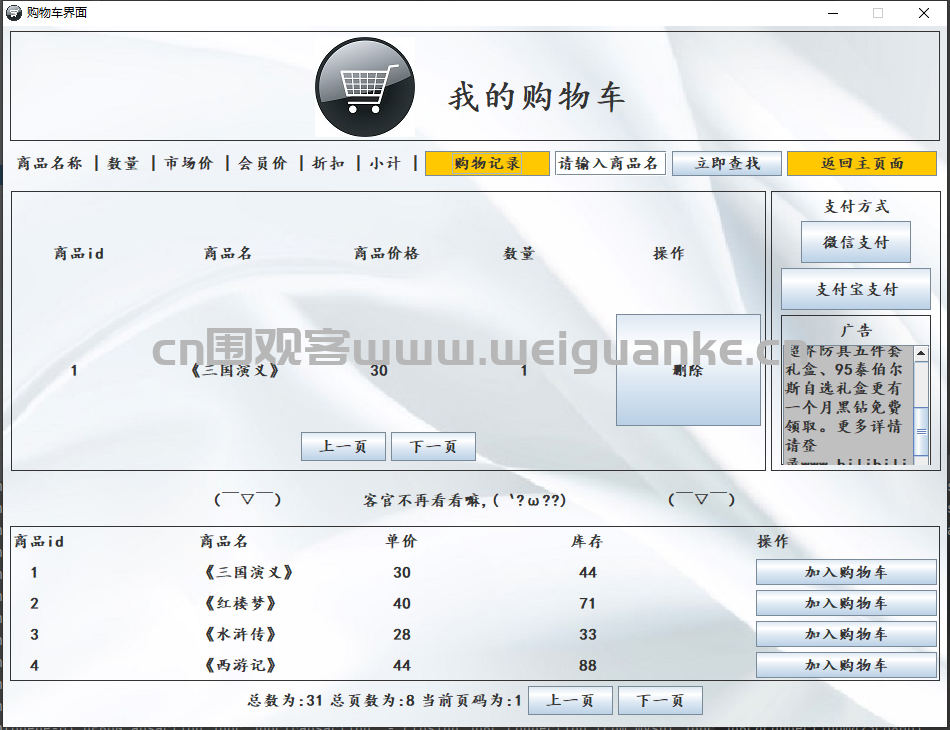The height and width of the screenshot is (730, 950).
Task: Click the 单价 column header
Action: point(401,541)
